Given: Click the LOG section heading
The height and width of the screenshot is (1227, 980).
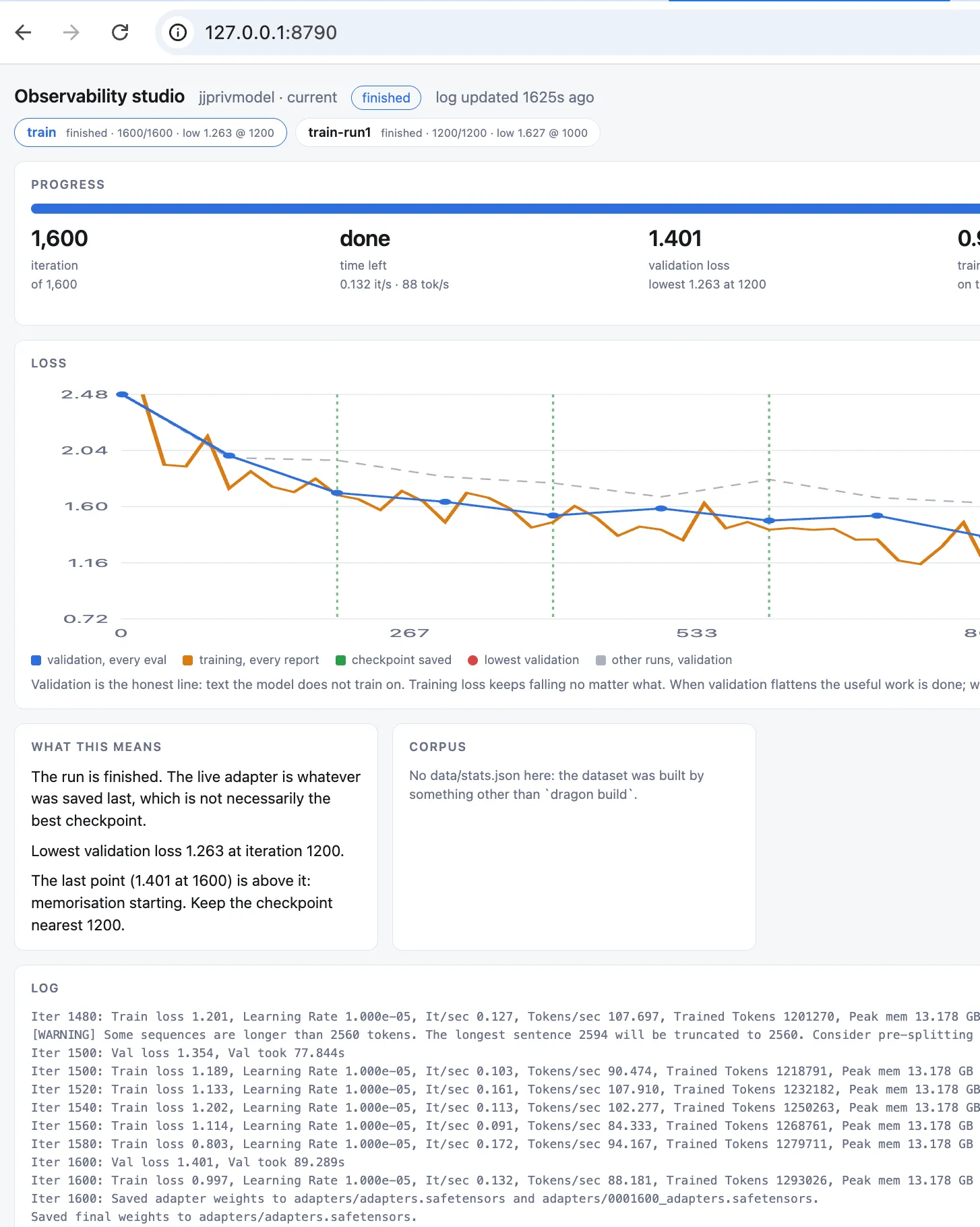Looking at the screenshot, I should point(44,988).
